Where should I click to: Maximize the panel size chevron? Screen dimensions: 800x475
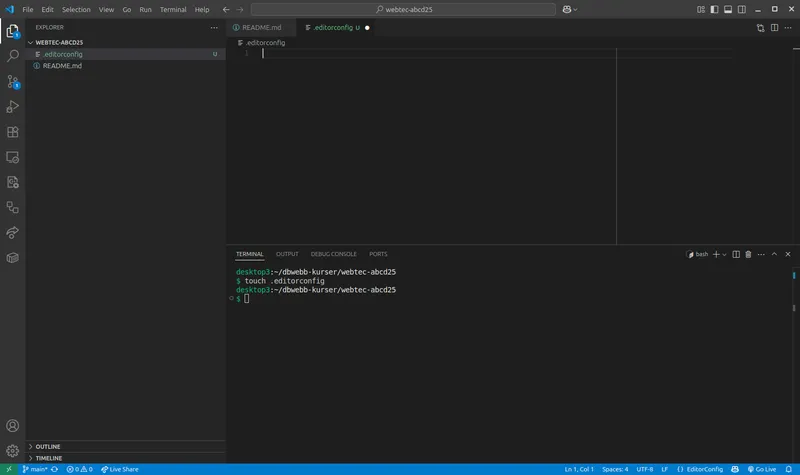tap(774, 254)
